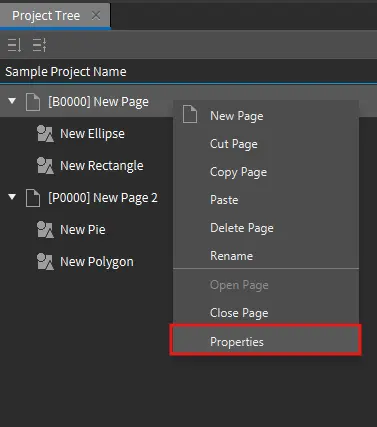Open Properties from the context menu
The image size is (377, 427).
[266, 341]
